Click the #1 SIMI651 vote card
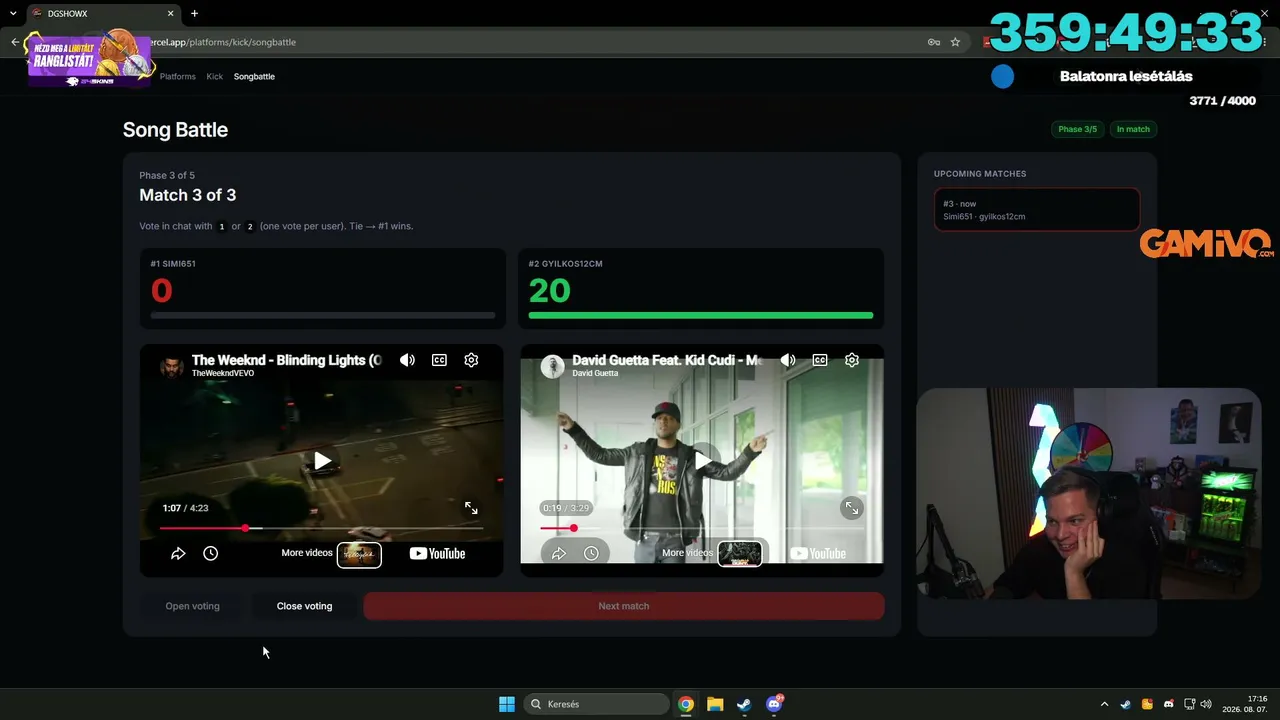1280x720 pixels. click(322, 288)
